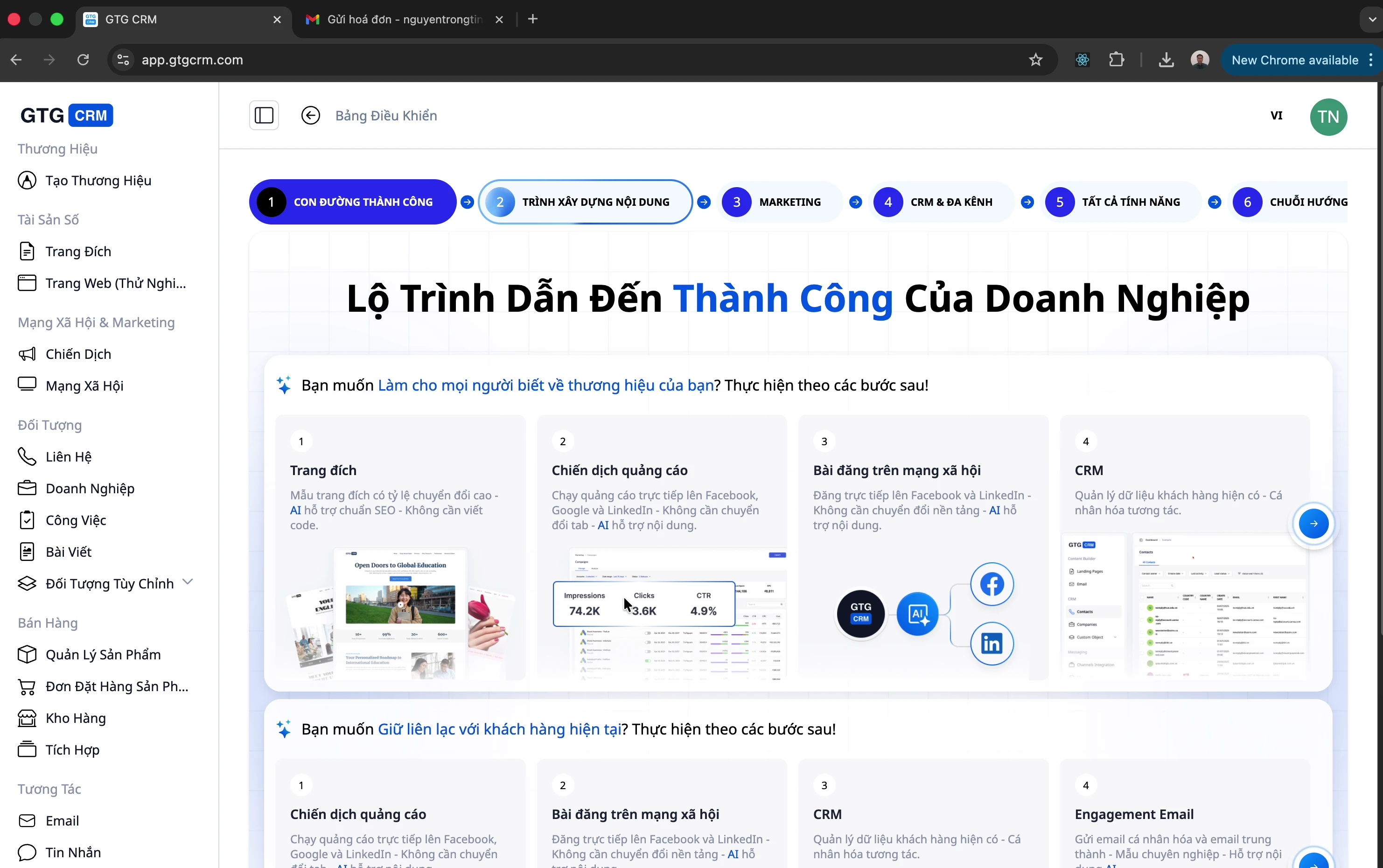This screenshot has height=868, width=1383.
Task: Open Kho Hàng warehouse item
Action: coord(75,718)
